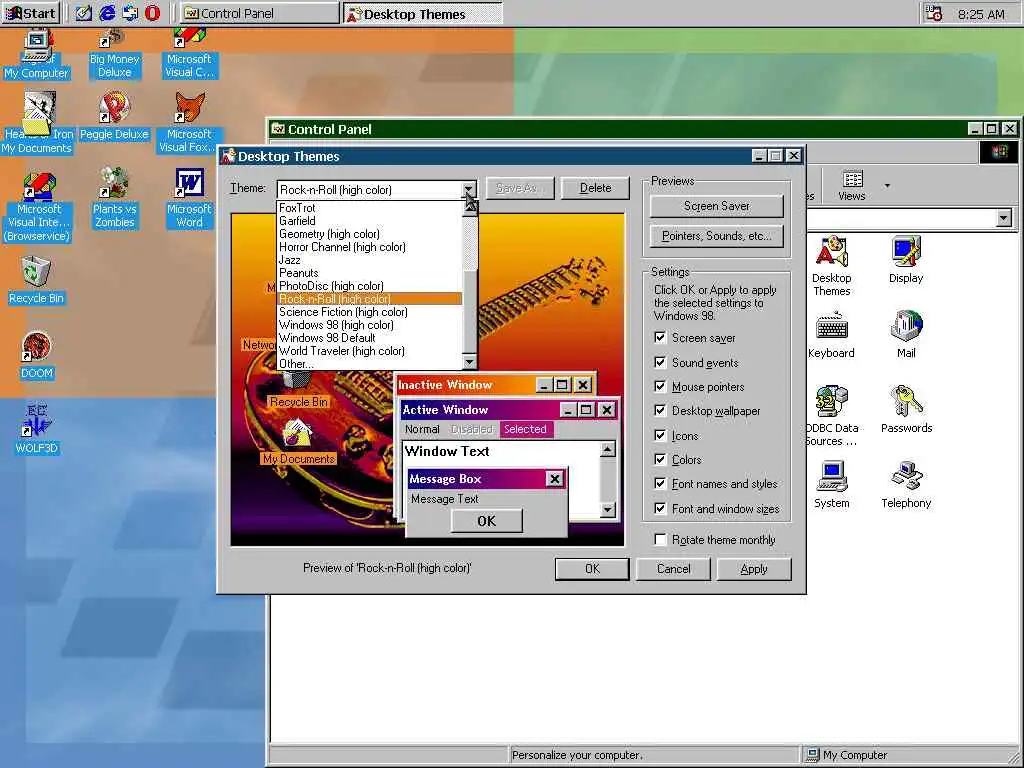The image size is (1024, 768).
Task: Uncheck Font and window sizes checkbox
Action: pyautogui.click(x=660, y=508)
